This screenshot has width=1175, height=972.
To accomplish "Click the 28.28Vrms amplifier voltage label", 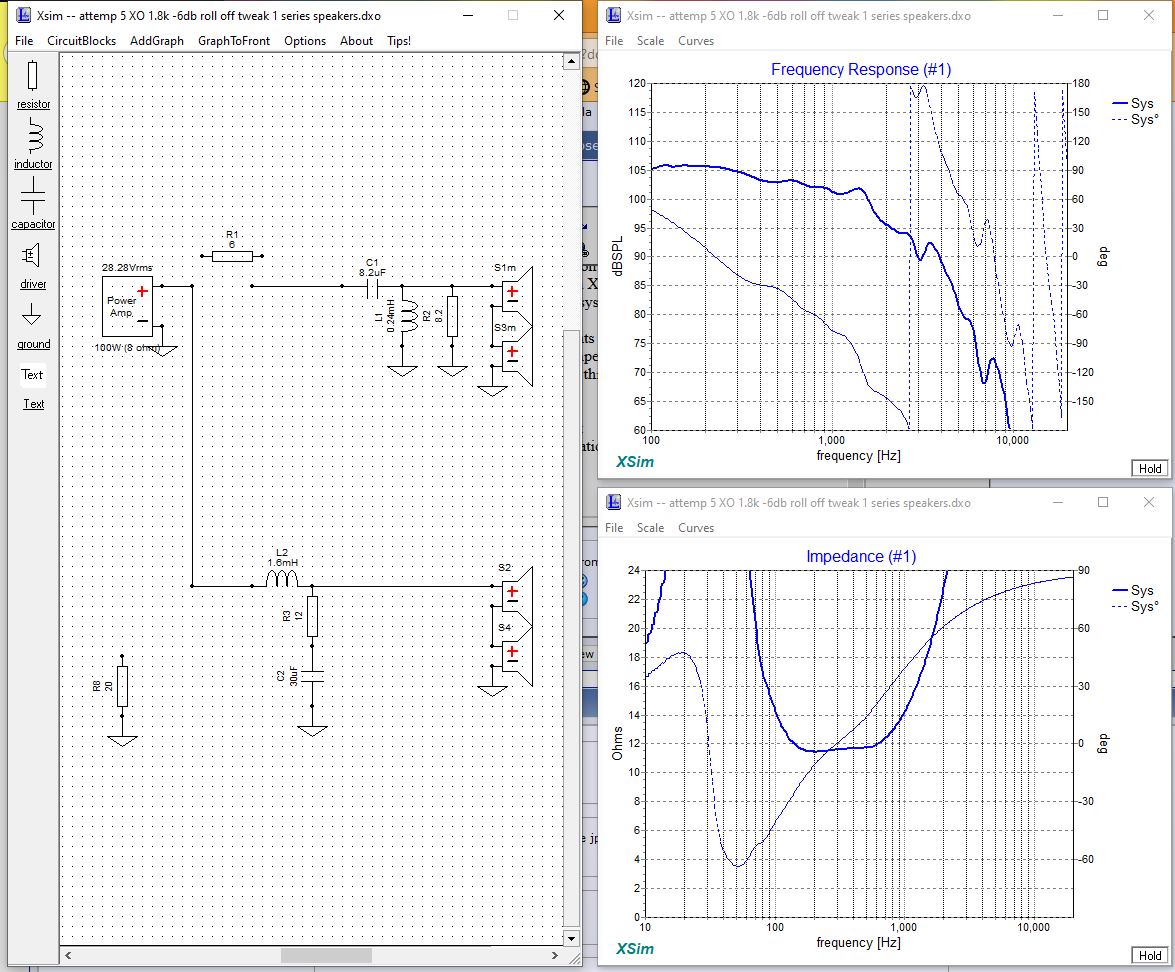I will click(x=127, y=268).
